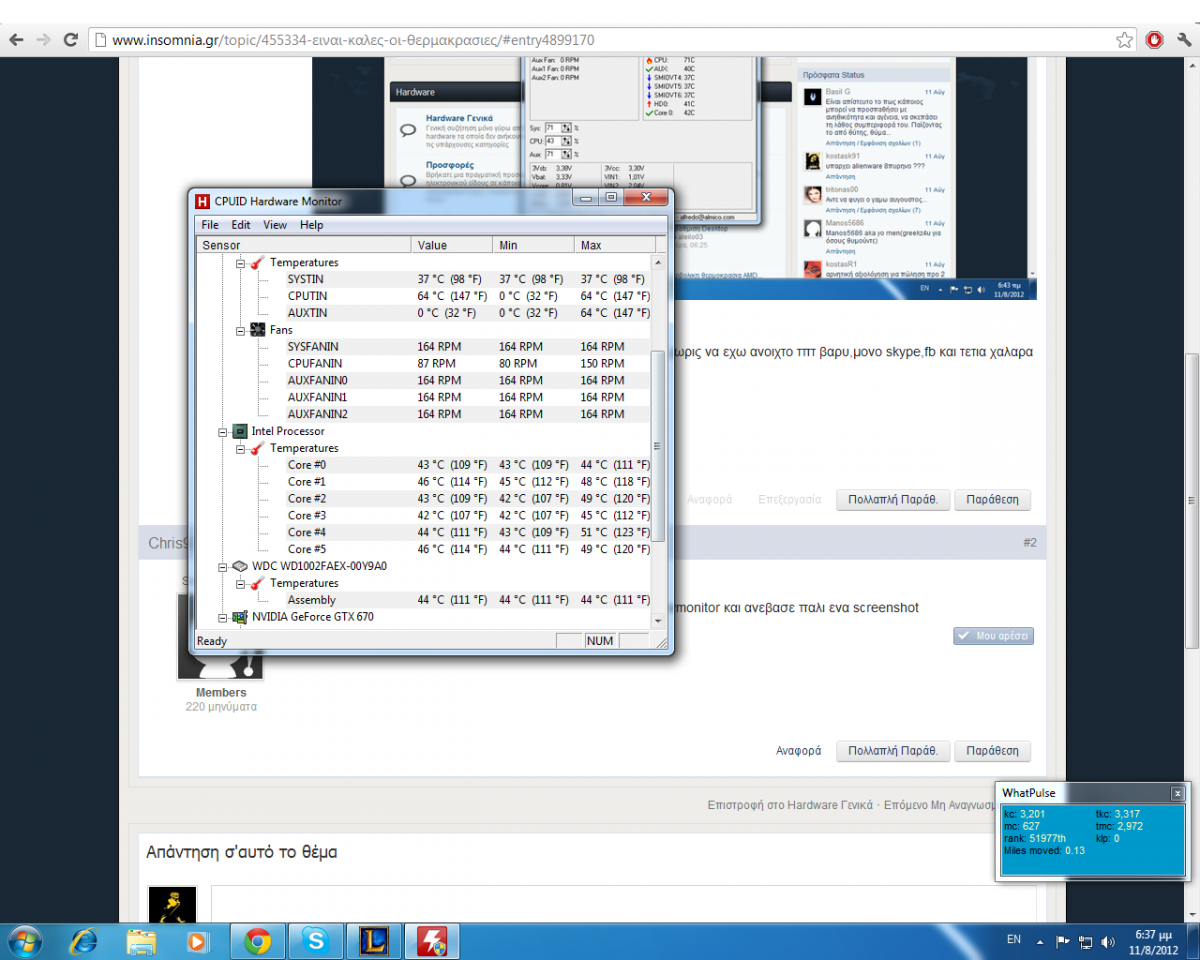Viewport: 1200px width, 960px height.
Task: Click the red Adblock icon in Chrome toolbar
Action: tap(1155, 40)
